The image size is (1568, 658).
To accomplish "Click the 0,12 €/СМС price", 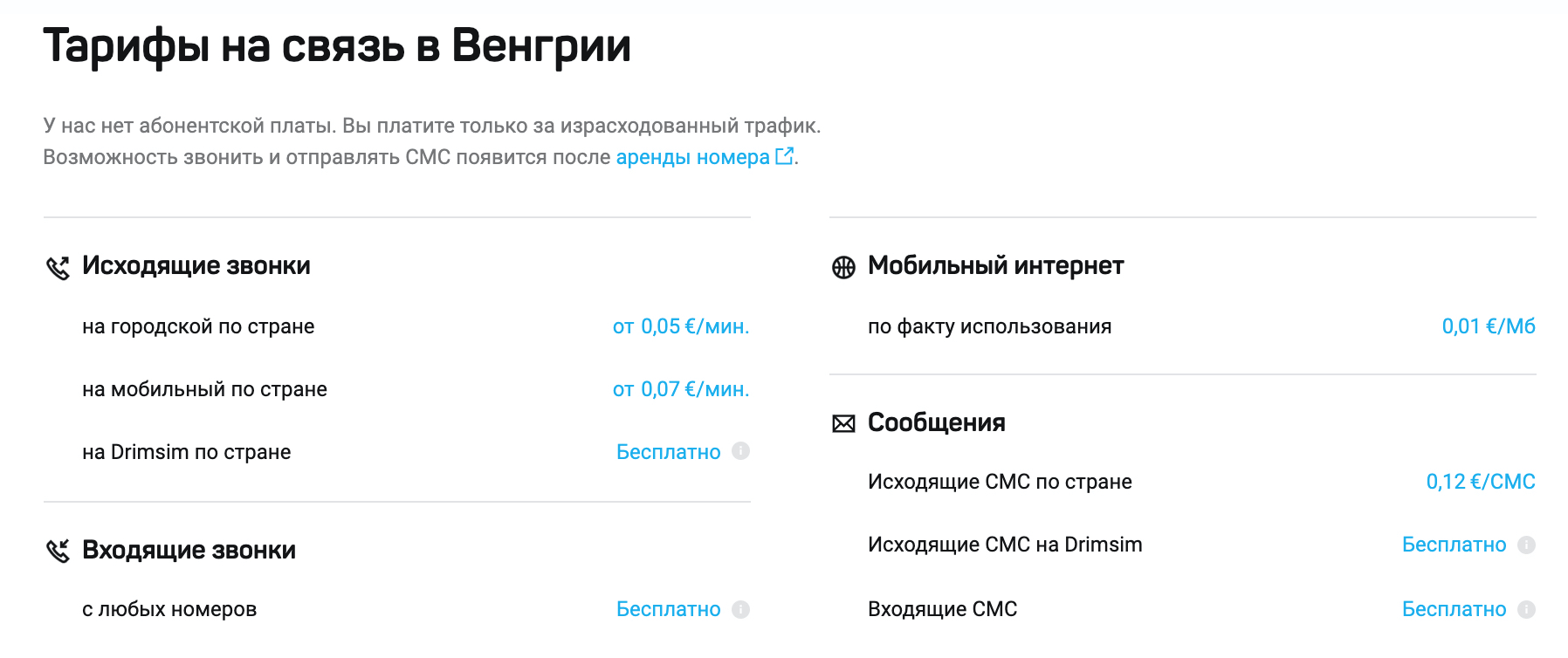I will [x=1481, y=482].
